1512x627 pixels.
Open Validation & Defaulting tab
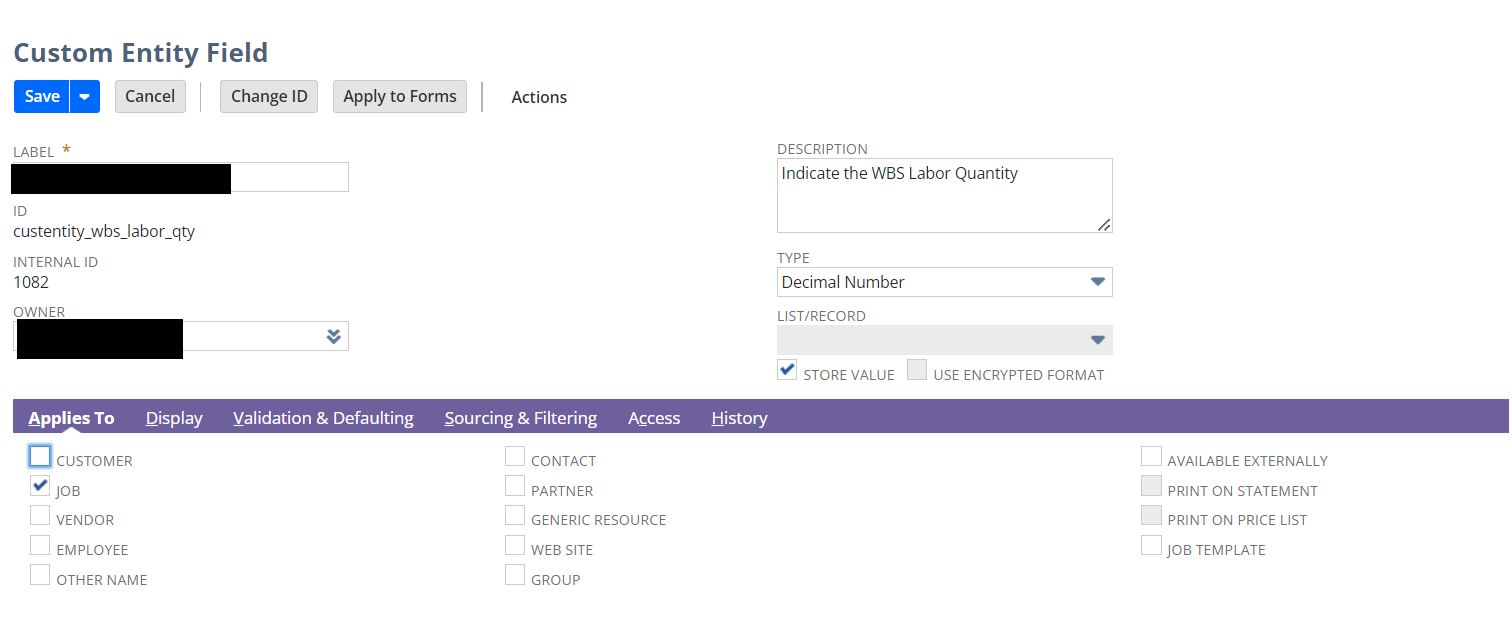(x=323, y=418)
